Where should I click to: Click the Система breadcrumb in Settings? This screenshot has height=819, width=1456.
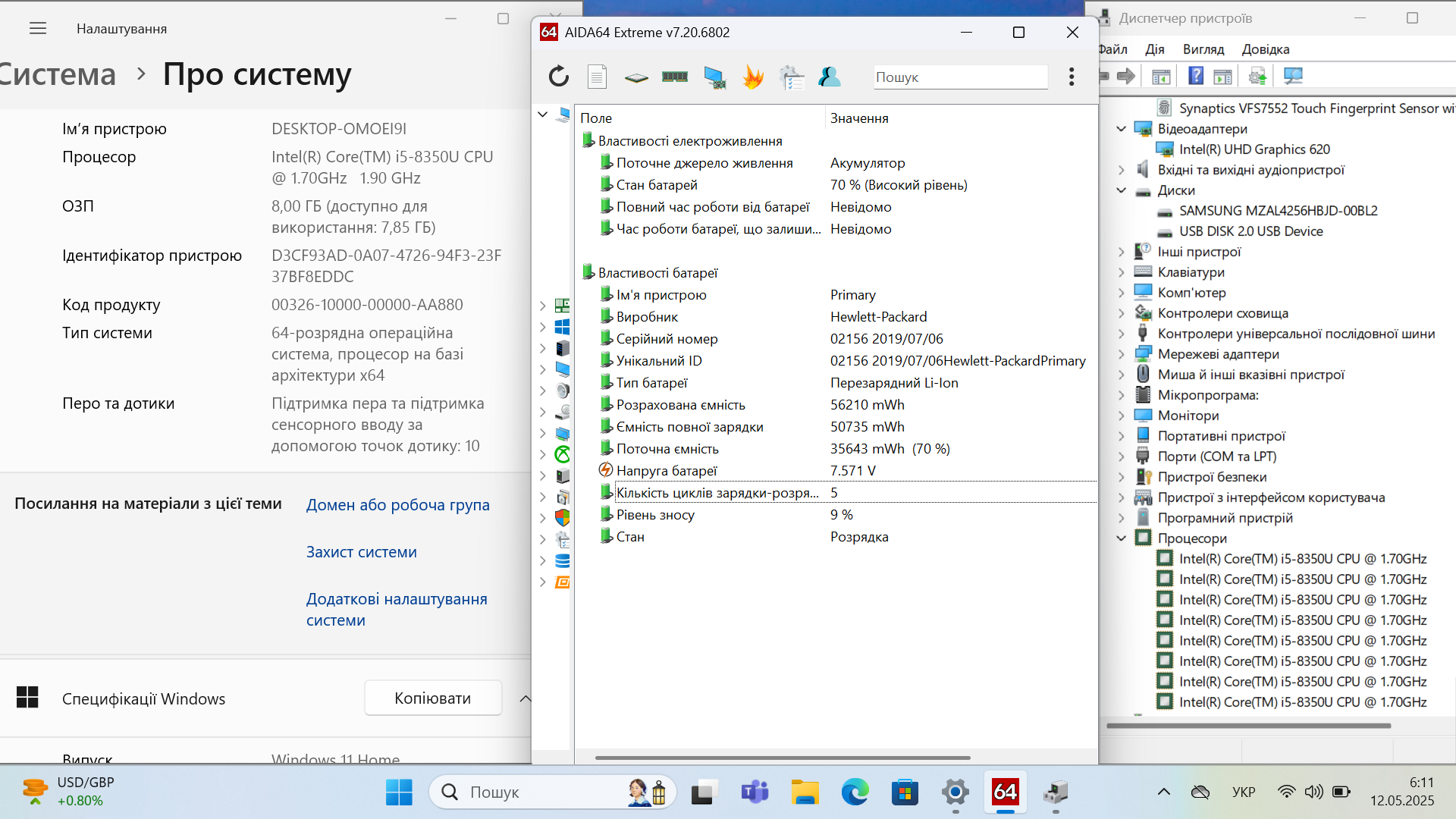tap(58, 74)
